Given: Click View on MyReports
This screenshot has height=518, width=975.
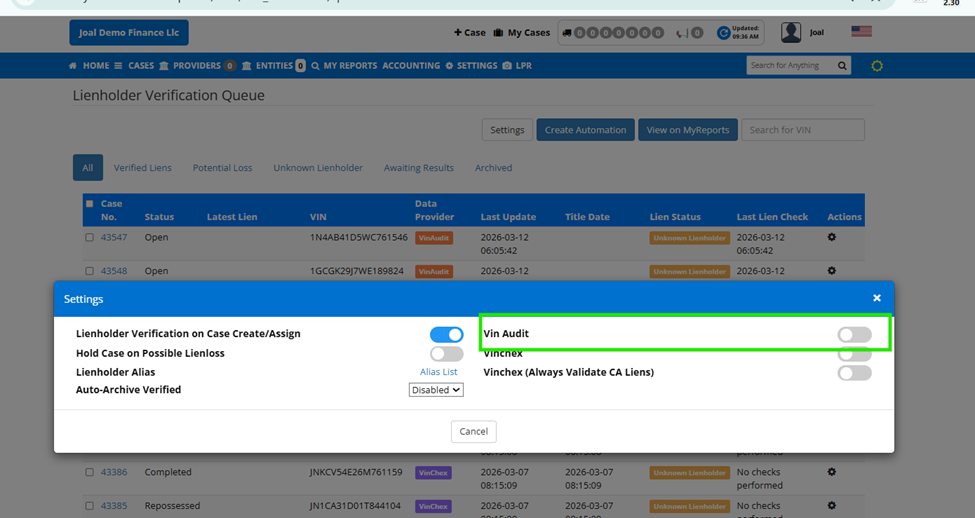Looking at the screenshot, I should pyautogui.click(x=688, y=130).
